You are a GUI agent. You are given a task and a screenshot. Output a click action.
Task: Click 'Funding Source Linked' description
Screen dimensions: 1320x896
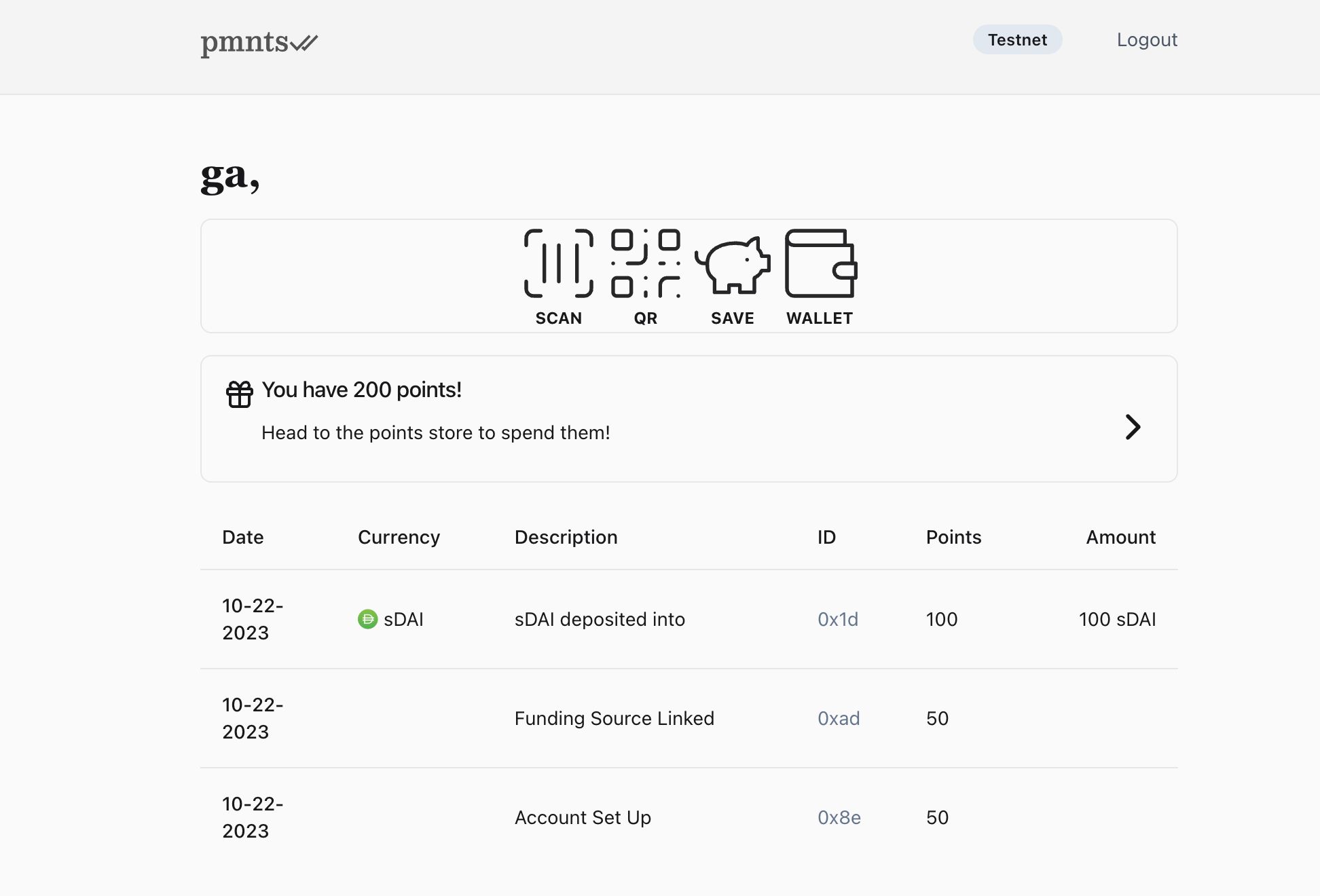click(x=615, y=718)
